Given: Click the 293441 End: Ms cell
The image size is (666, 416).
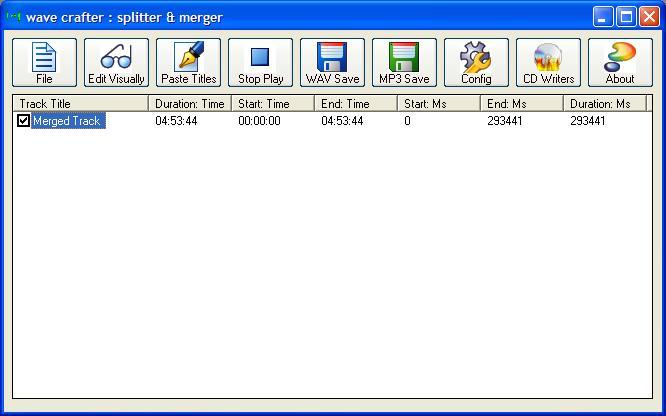Looking at the screenshot, I should 505,121.
